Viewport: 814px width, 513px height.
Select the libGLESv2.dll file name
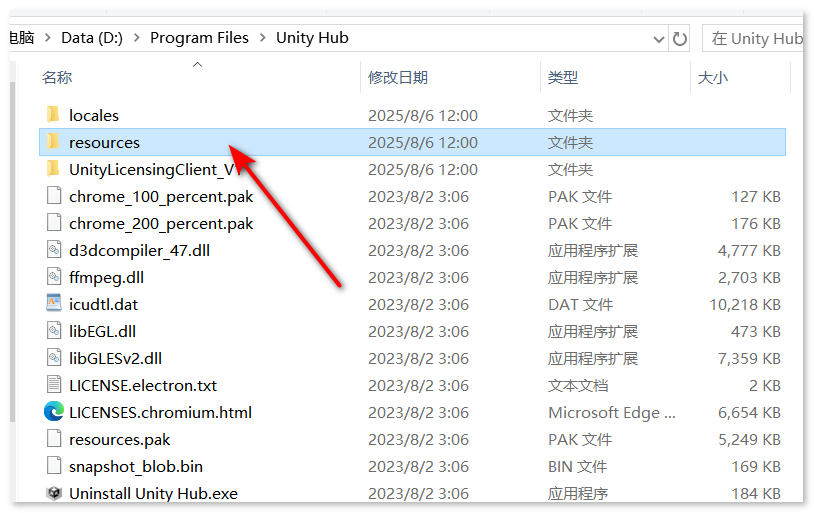pyautogui.click(x=115, y=358)
